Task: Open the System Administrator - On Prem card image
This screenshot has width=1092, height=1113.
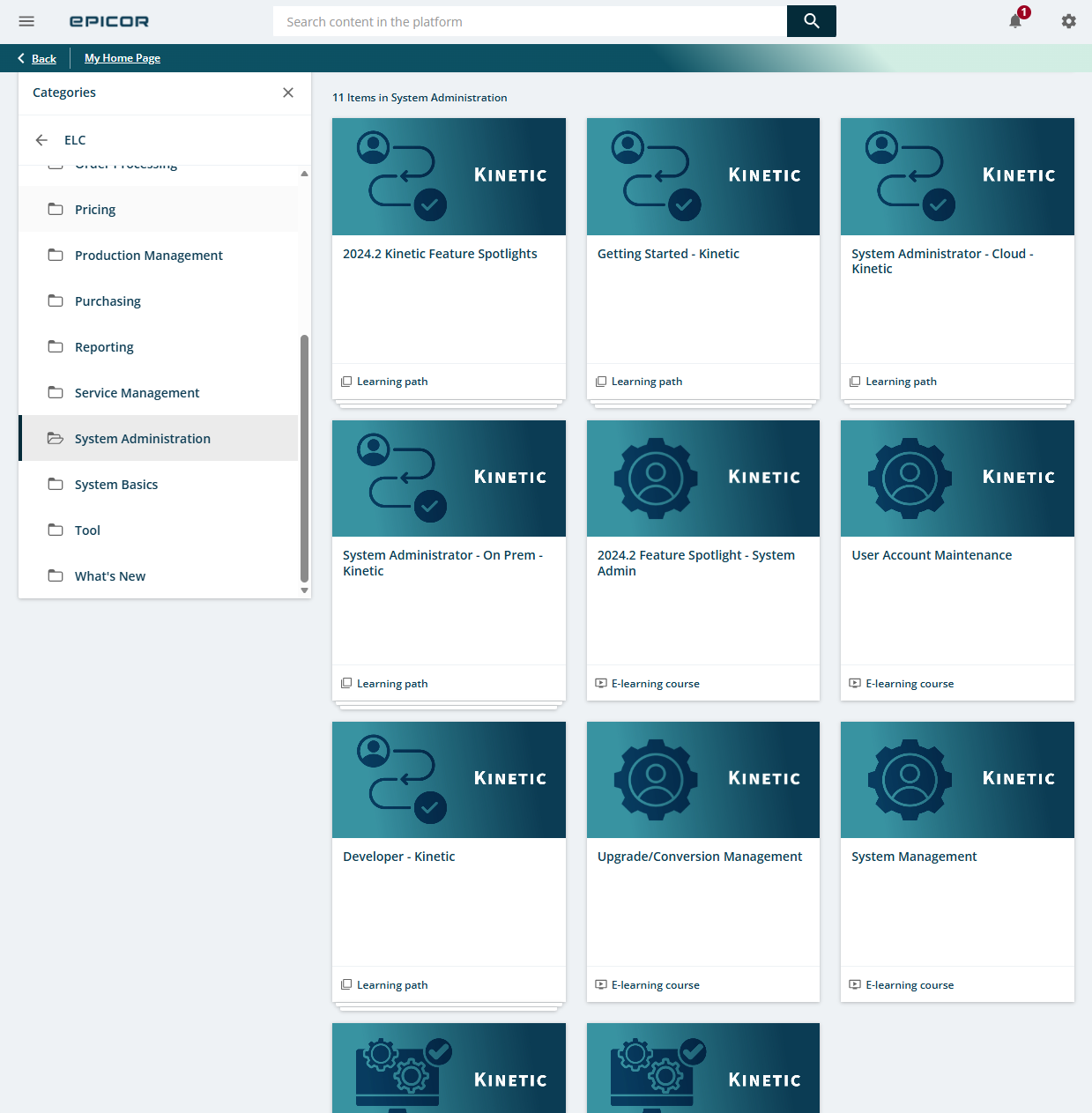Action: click(449, 479)
